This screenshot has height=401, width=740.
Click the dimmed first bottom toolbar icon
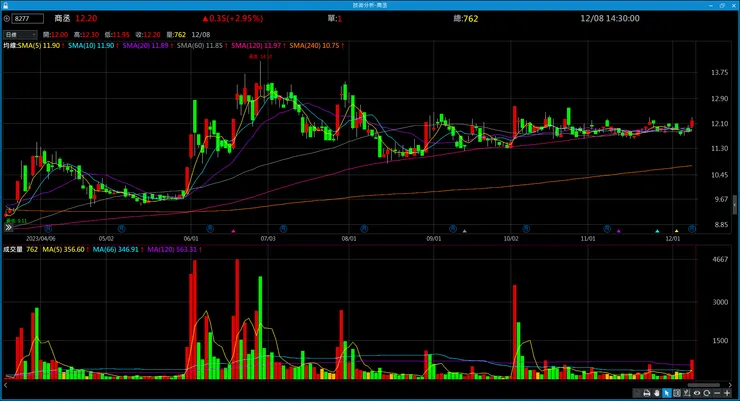click(x=637, y=393)
